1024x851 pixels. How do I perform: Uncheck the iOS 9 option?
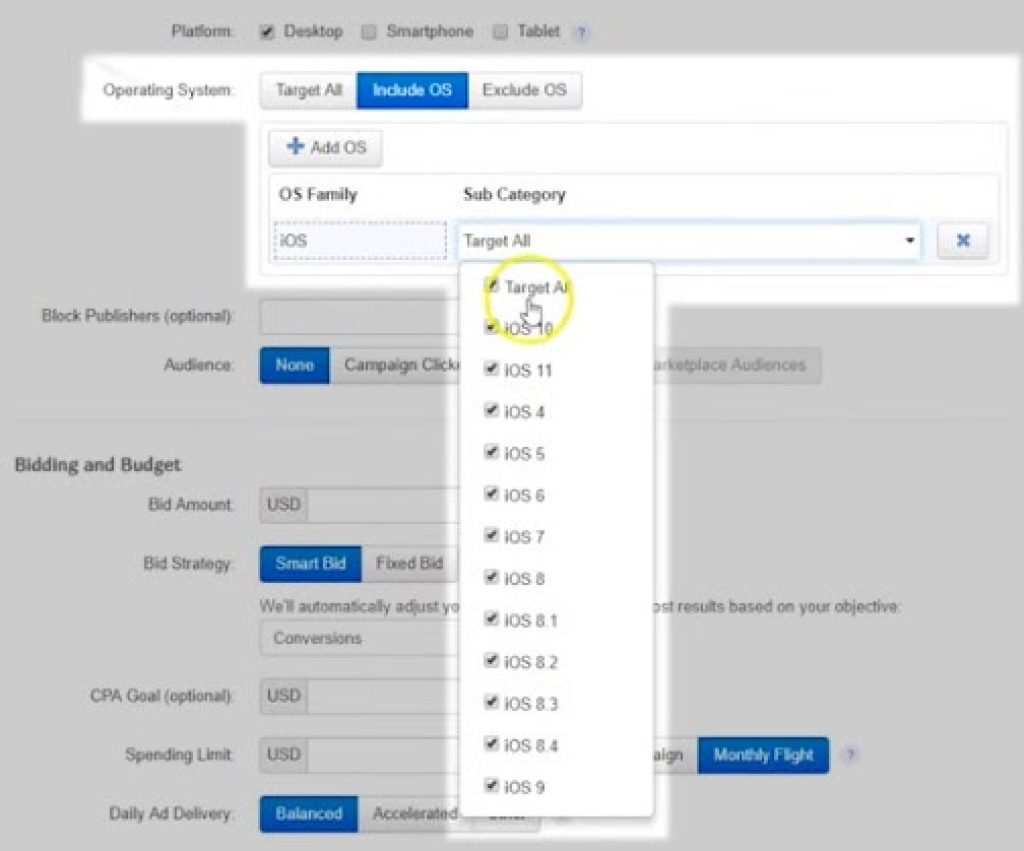point(491,786)
